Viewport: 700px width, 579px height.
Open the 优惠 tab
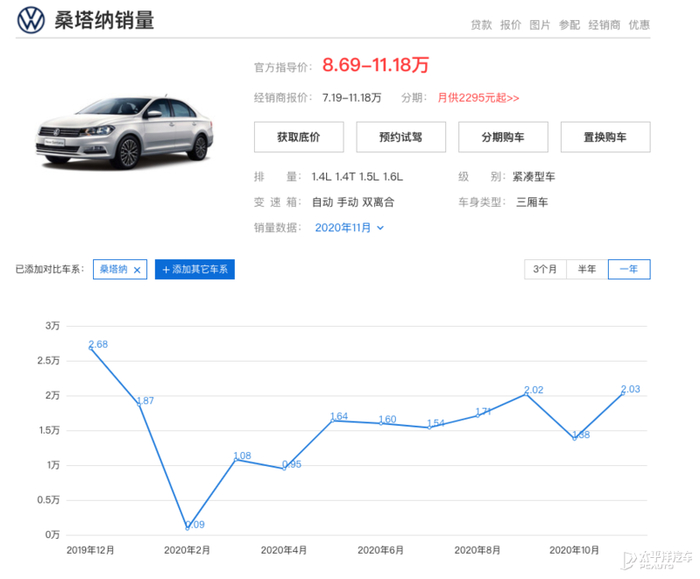(639, 25)
